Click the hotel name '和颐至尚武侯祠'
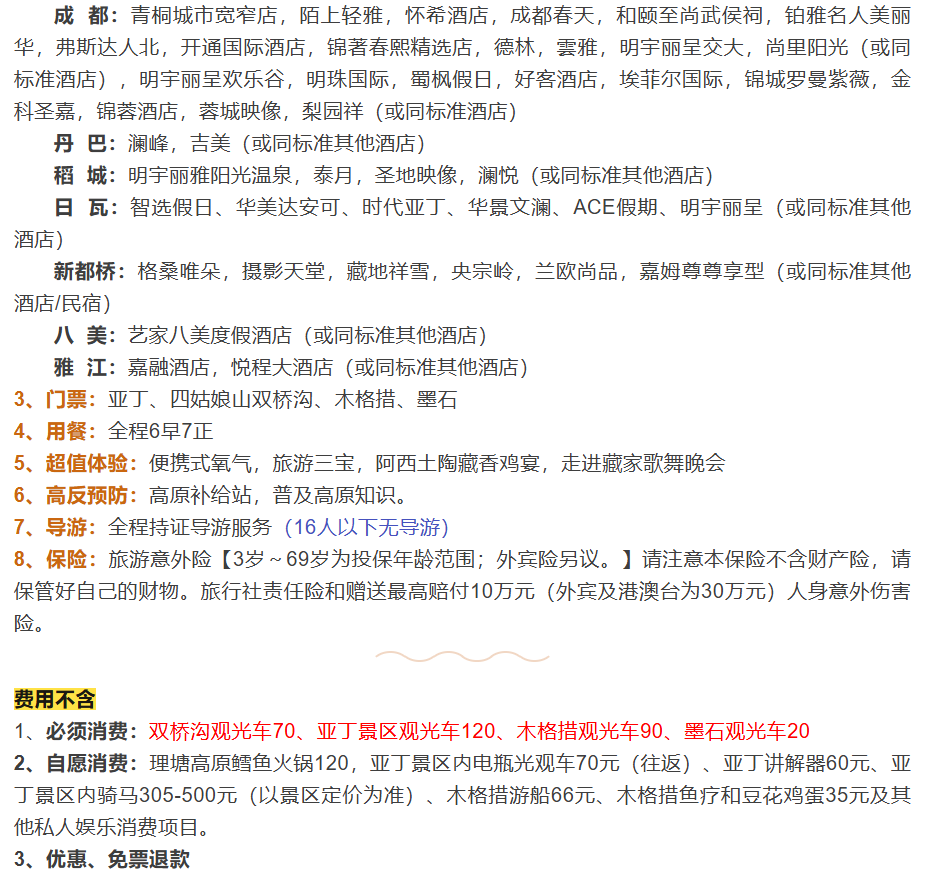This screenshot has width=926, height=877. [x=689, y=15]
